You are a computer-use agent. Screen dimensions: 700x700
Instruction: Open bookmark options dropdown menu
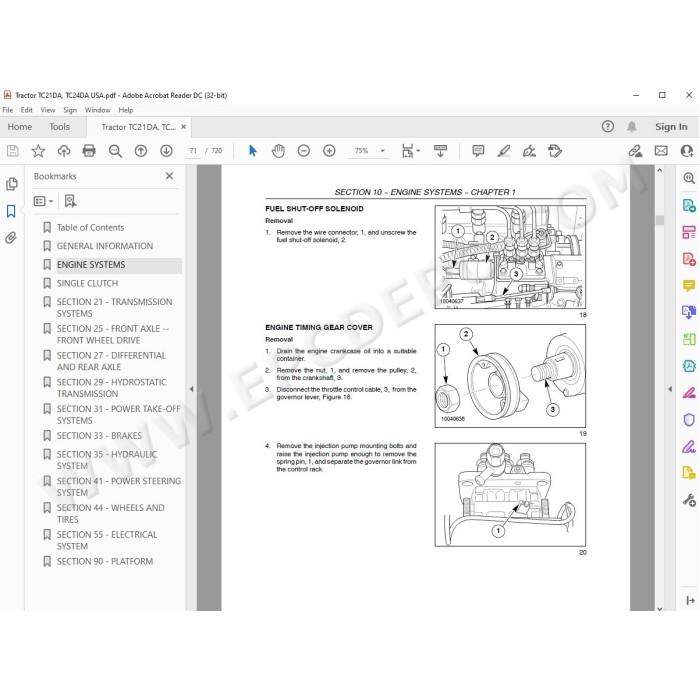click(x=43, y=201)
